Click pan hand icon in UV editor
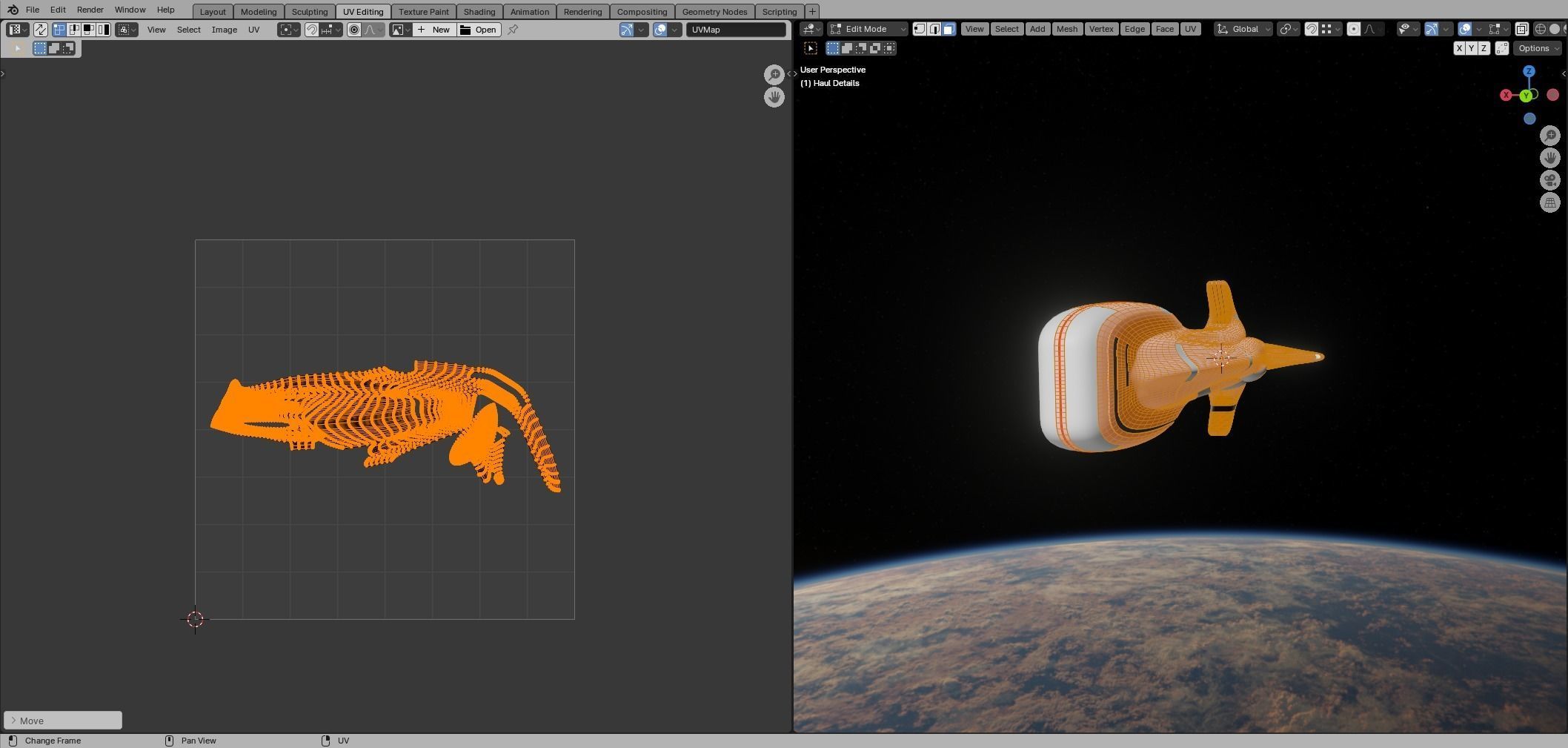 (774, 96)
